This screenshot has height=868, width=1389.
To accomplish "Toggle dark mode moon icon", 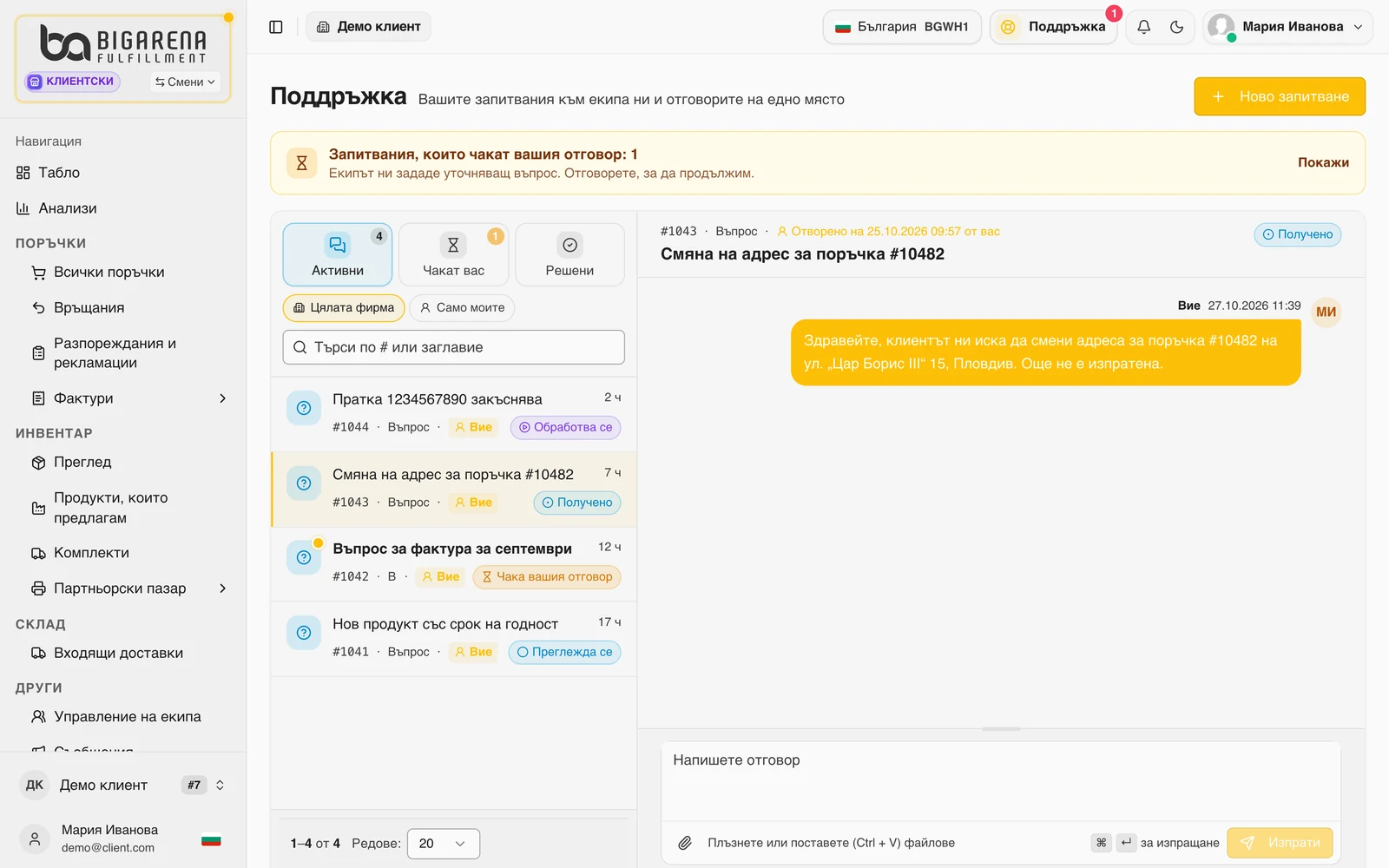I will tap(1176, 27).
